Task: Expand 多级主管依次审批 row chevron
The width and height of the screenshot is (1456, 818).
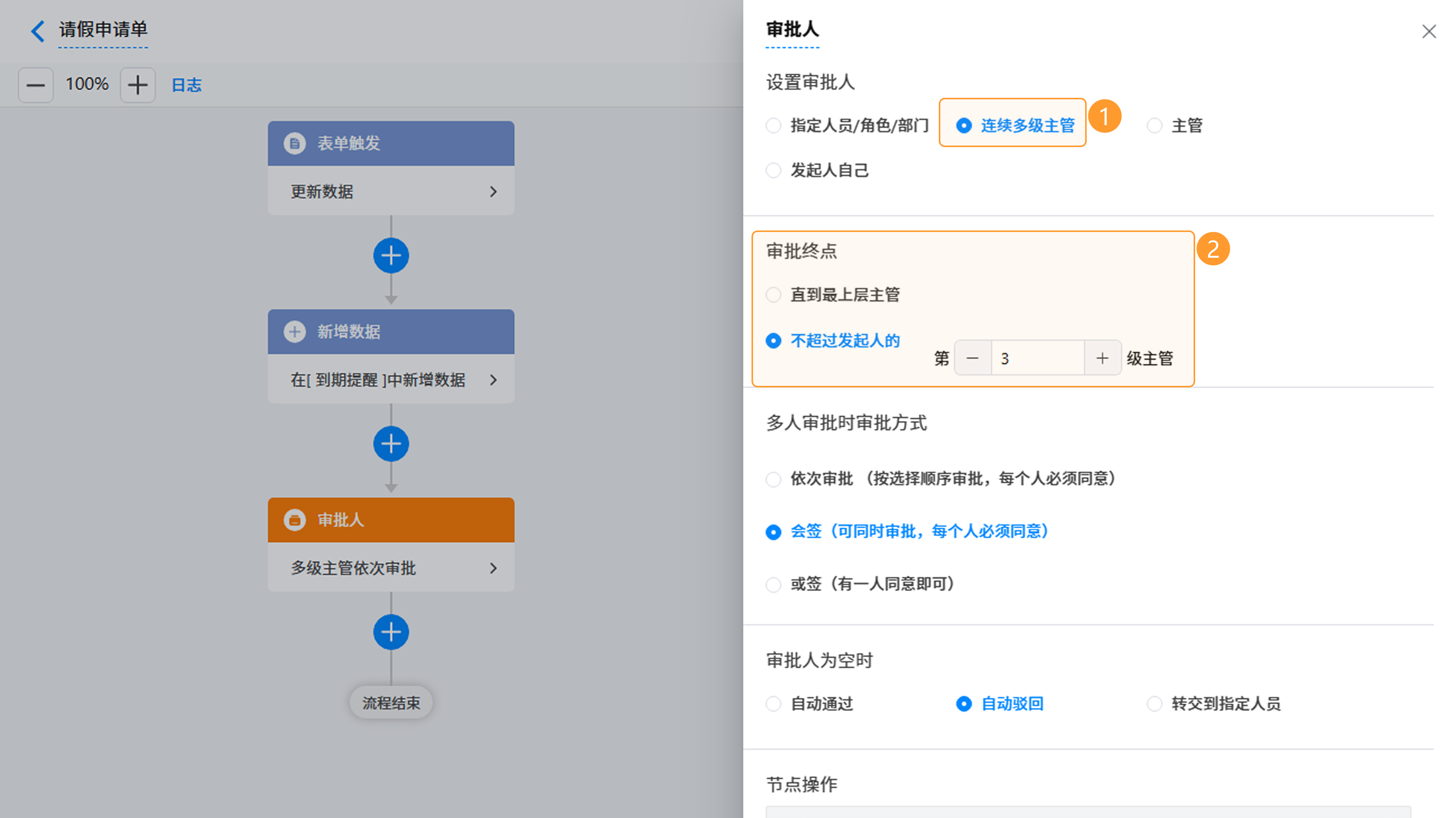Action: pyautogui.click(x=493, y=568)
